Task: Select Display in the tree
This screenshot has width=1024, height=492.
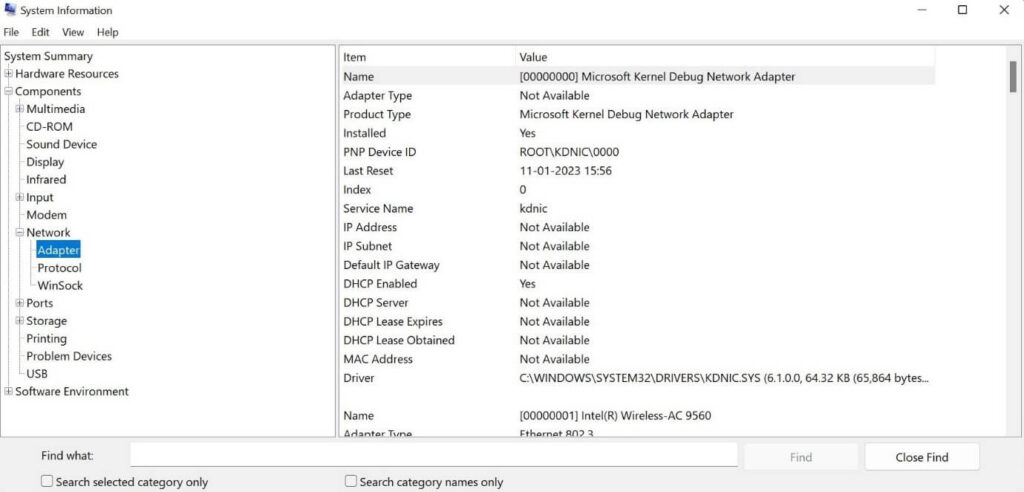Action: coord(45,162)
